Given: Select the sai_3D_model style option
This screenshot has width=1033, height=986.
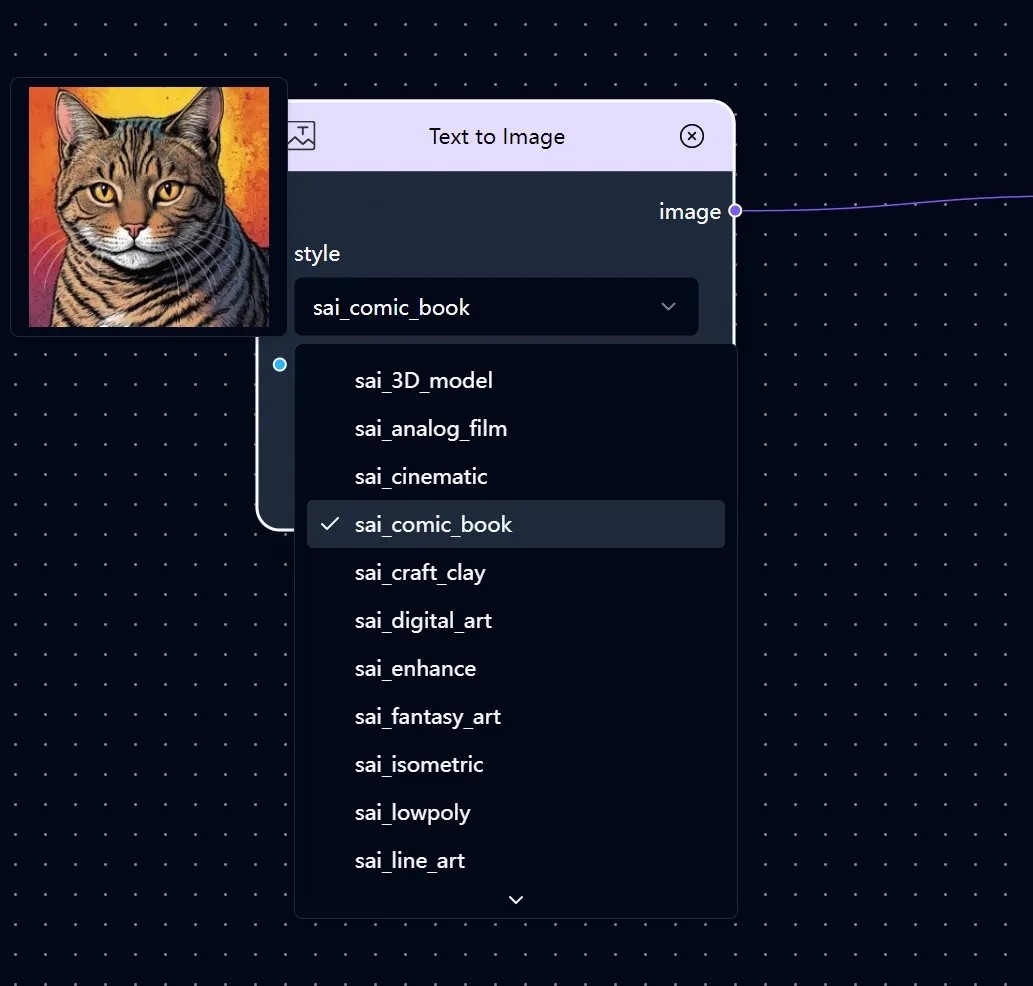Looking at the screenshot, I should tap(515, 381).
